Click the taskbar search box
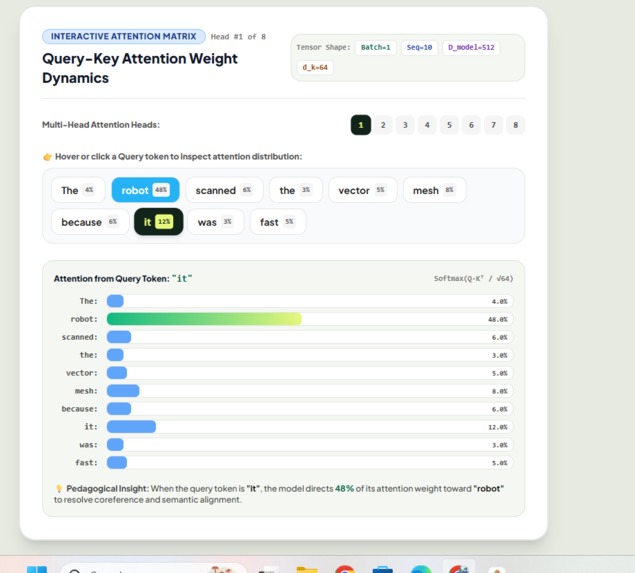 [153, 569]
